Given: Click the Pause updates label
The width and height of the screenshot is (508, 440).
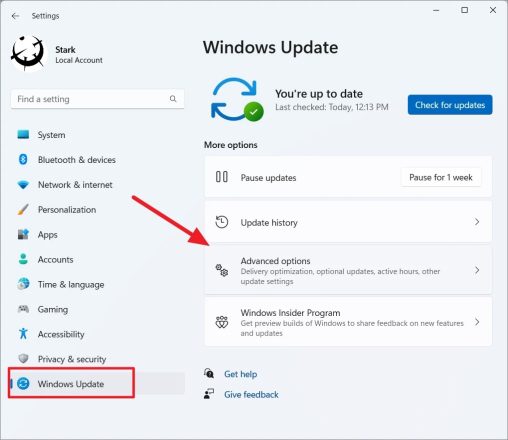Looking at the screenshot, I should click(x=268, y=178).
